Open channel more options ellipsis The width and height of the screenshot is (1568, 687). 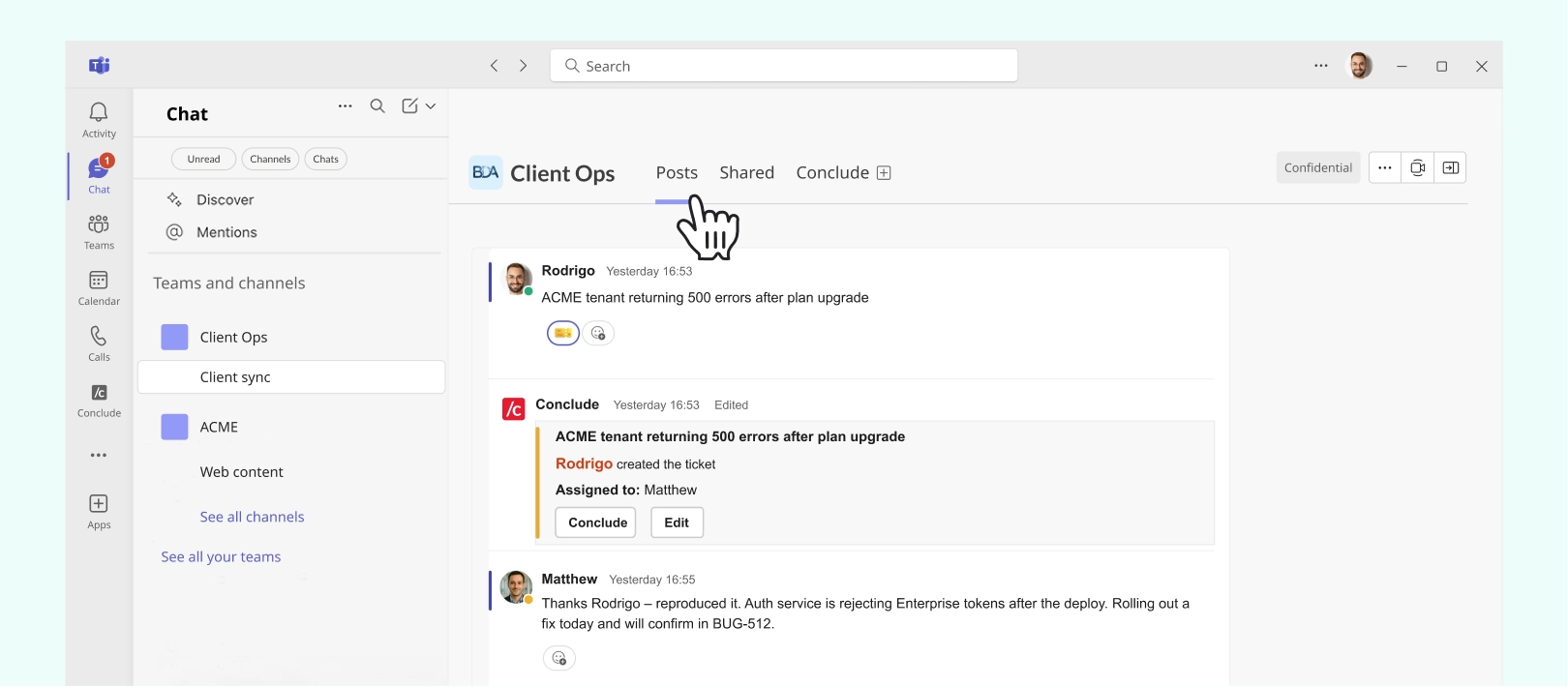coord(1385,167)
